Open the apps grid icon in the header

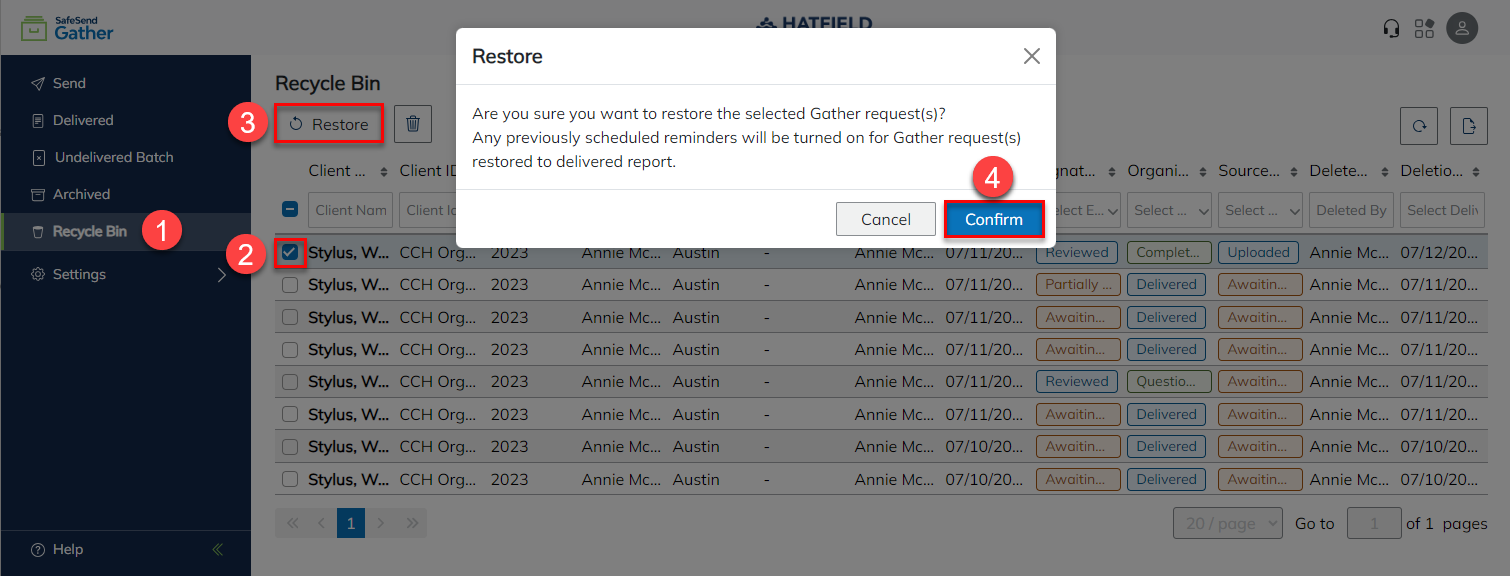[1424, 28]
